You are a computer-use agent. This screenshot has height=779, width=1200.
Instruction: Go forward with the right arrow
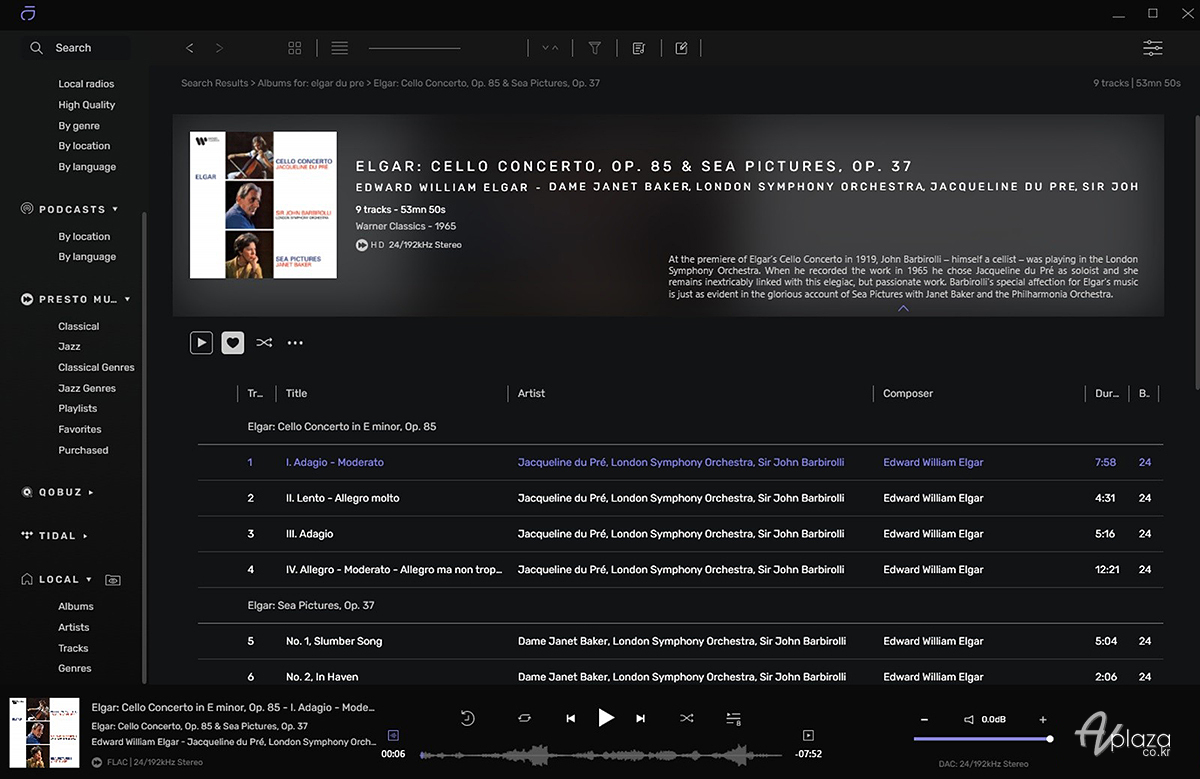219,47
